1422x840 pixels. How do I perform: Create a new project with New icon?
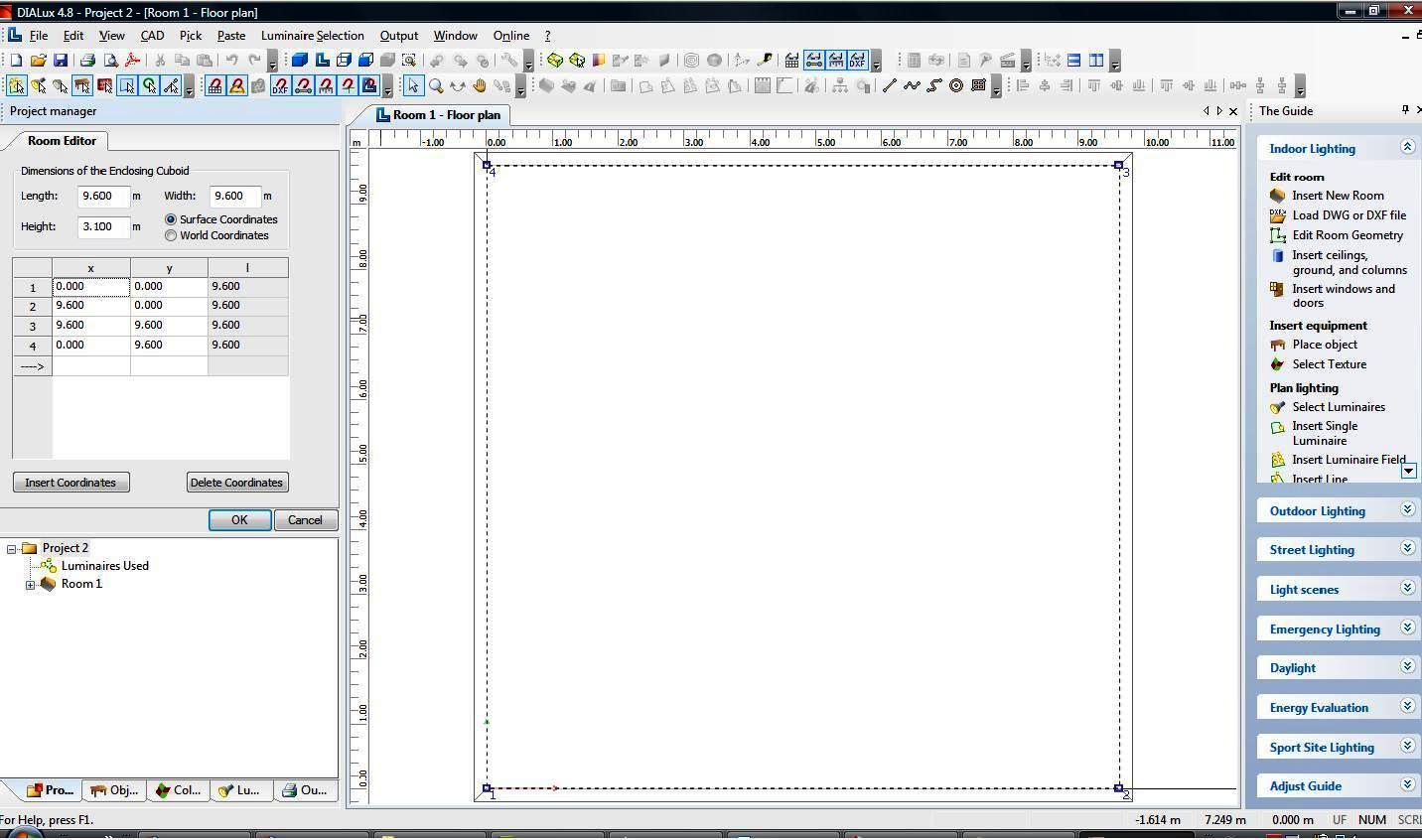[16, 61]
